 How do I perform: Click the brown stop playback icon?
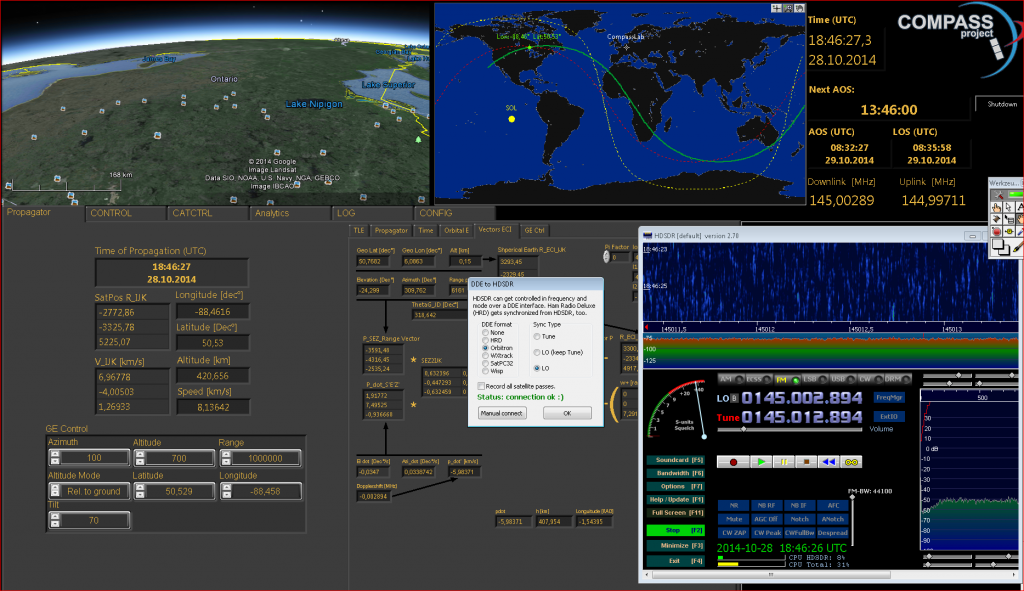806,462
